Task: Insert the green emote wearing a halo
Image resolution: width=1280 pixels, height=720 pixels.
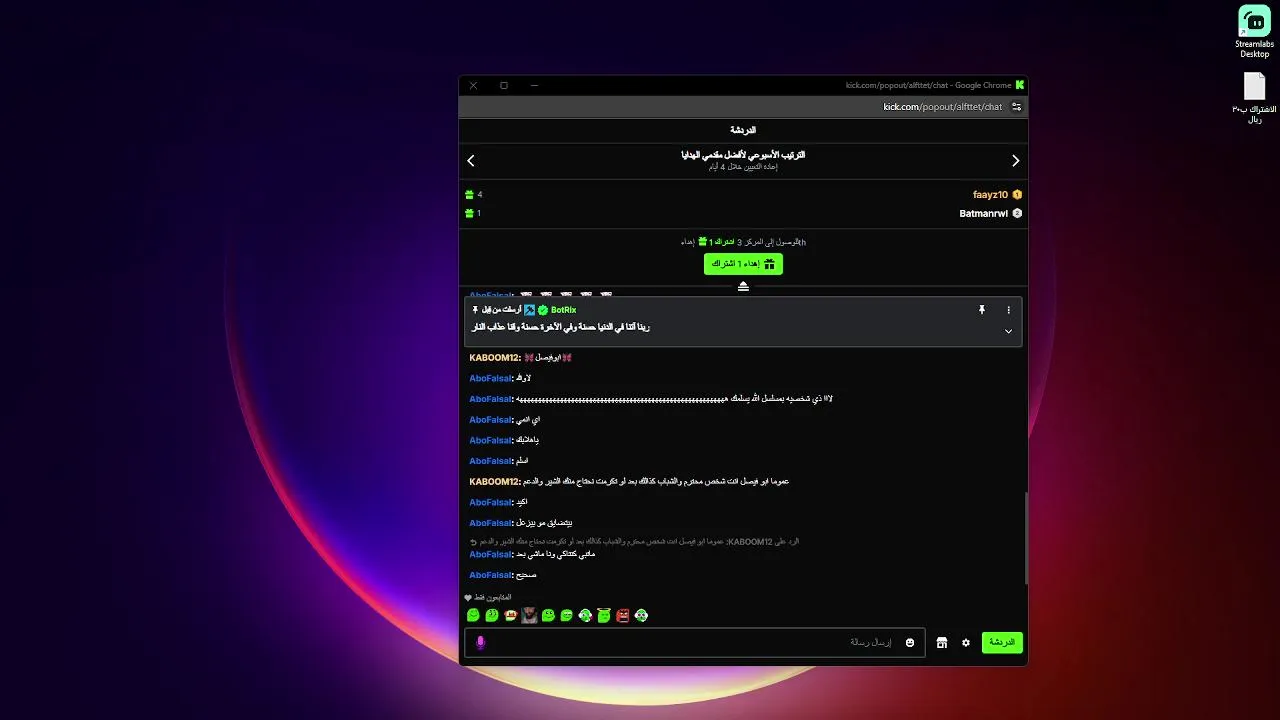Action: coord(604,616)
